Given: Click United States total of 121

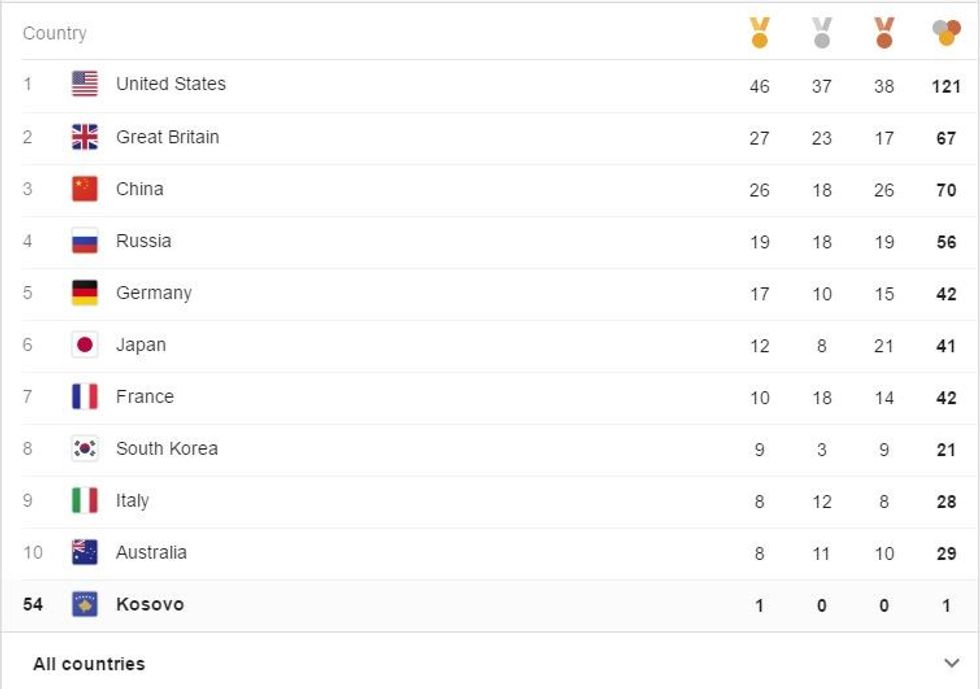Looking at the screenshot, I should pyautogui.click(x=946, y=86).
